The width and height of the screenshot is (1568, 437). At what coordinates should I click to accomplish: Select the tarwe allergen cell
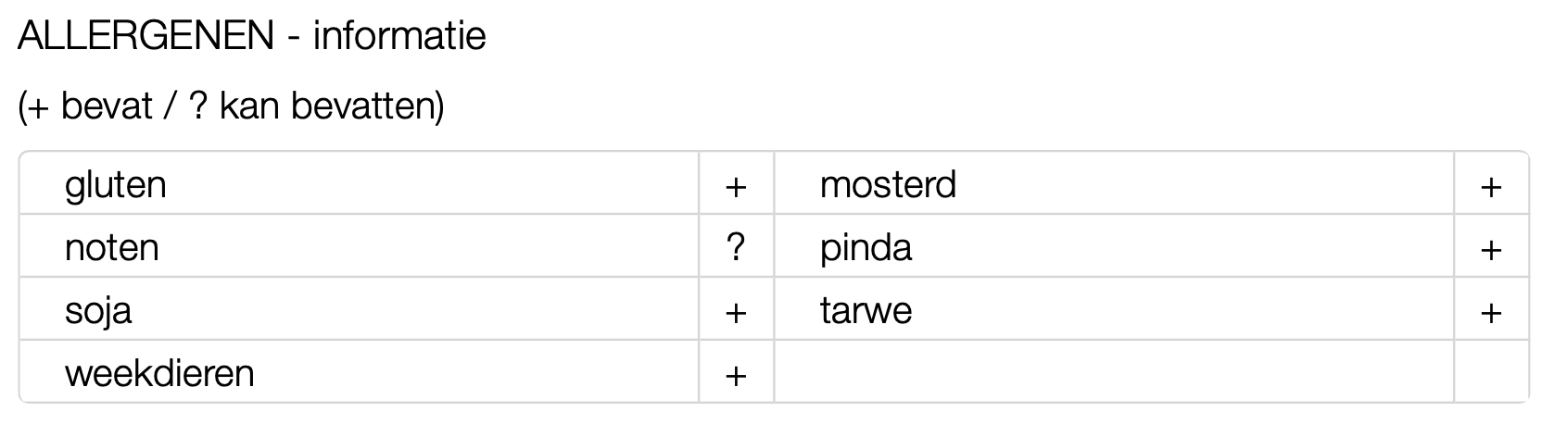(1114, 309)
